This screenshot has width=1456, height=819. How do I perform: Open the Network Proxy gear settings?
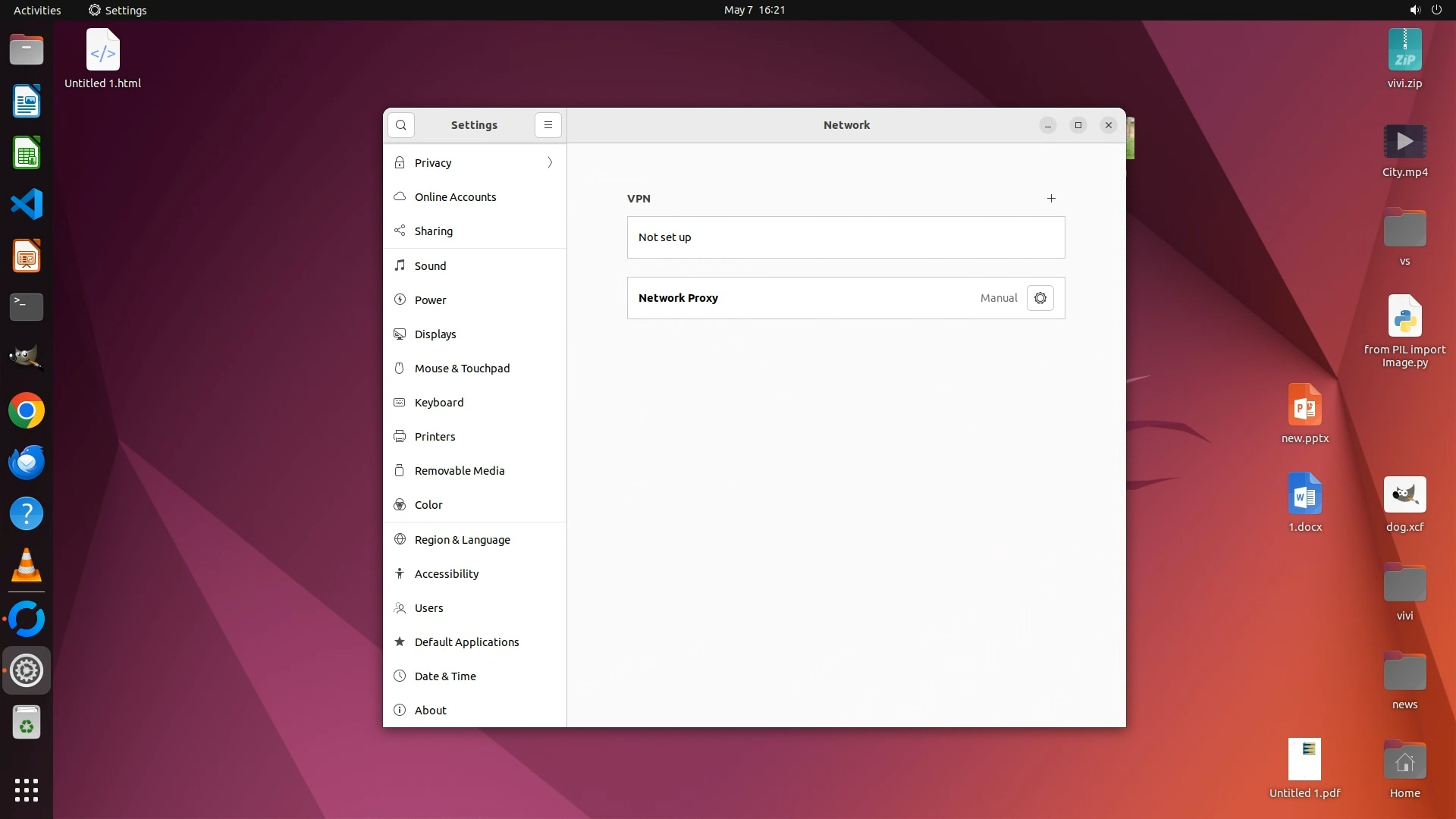click(1040, 298)
